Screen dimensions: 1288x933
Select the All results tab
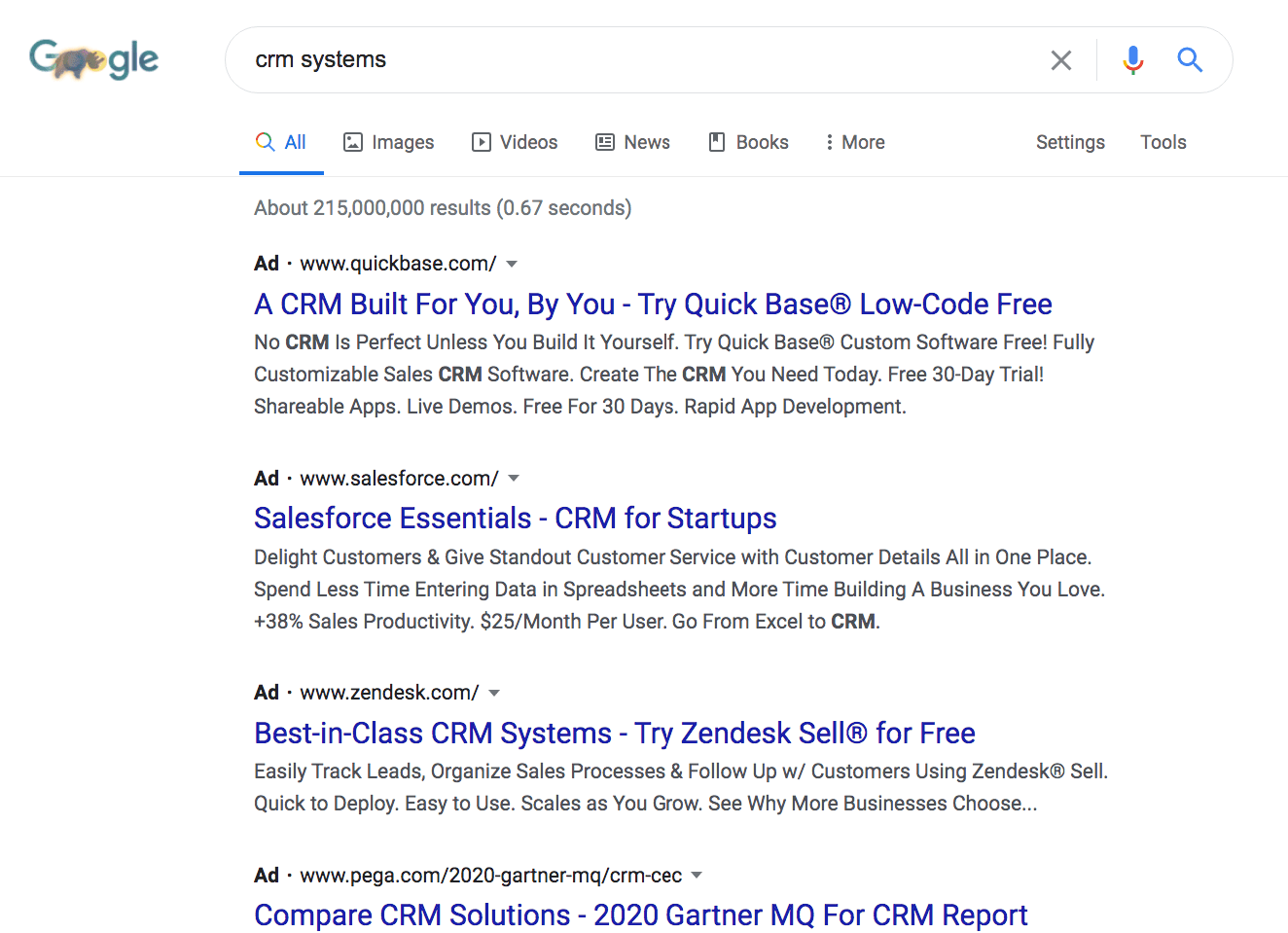tap(281, 142)
